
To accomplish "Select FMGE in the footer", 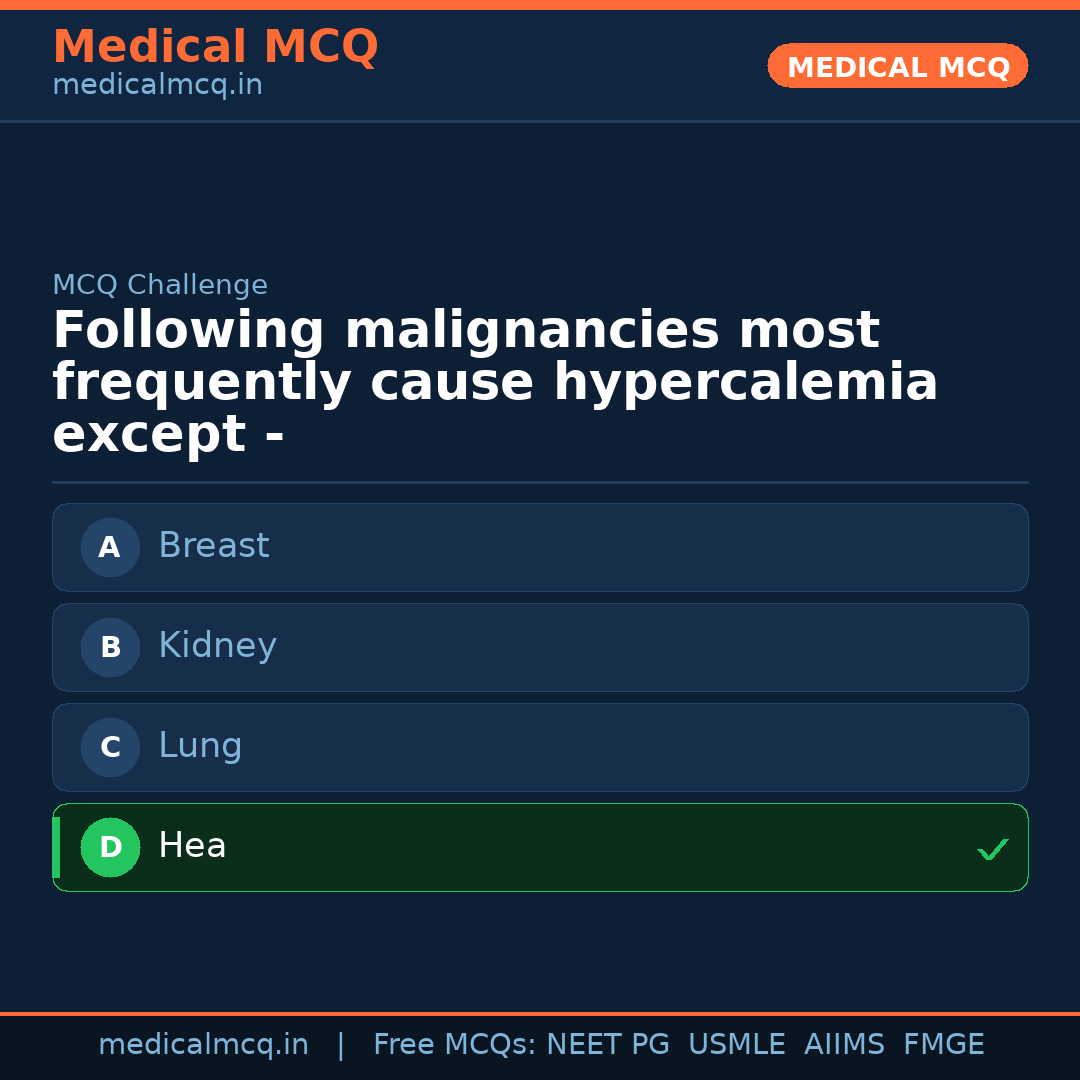I will [x=944, y=1045].
